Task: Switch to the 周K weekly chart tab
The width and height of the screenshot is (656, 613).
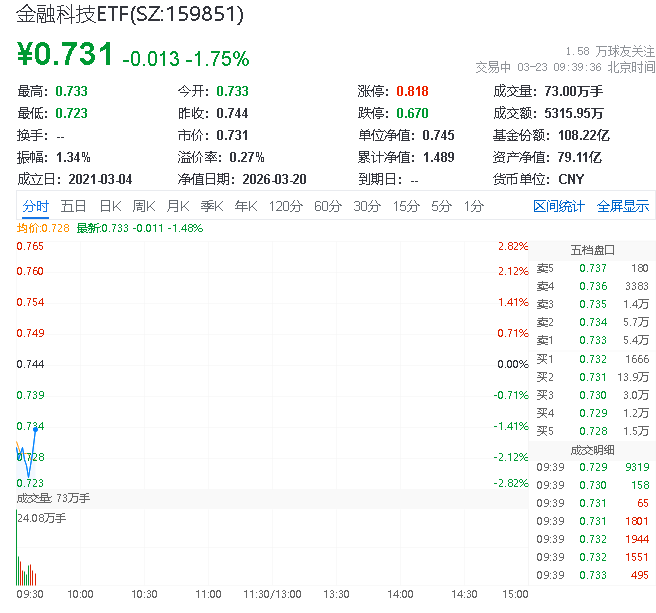Action: click(144, 206)
